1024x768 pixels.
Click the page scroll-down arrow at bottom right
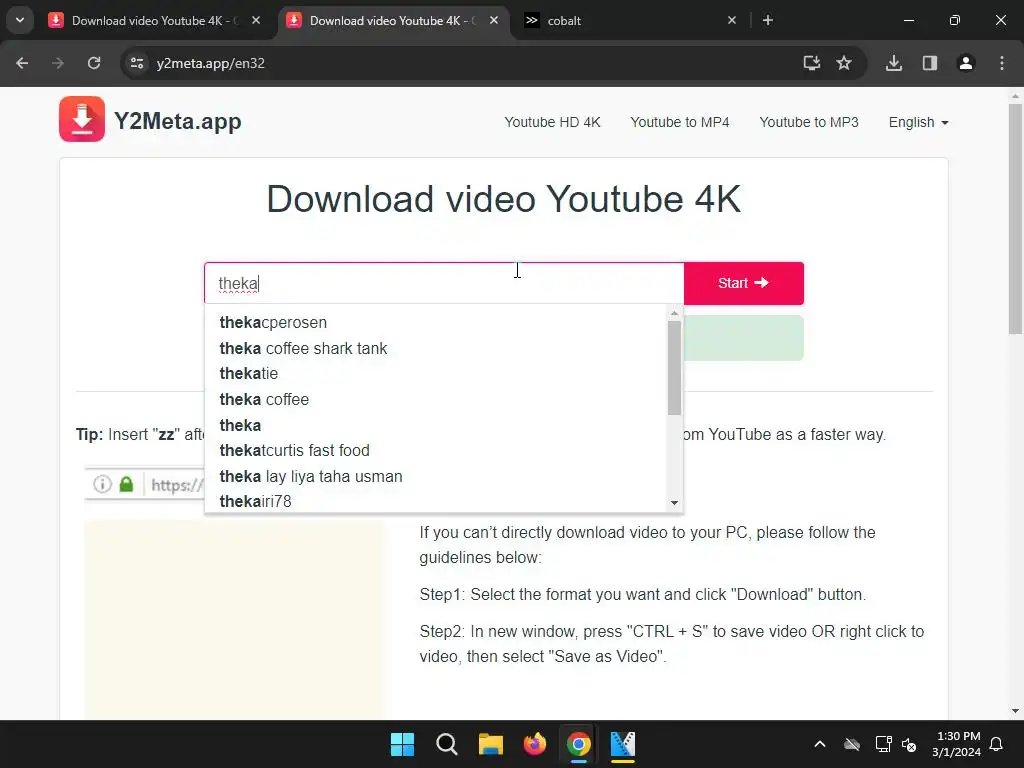click(1015, 711)
